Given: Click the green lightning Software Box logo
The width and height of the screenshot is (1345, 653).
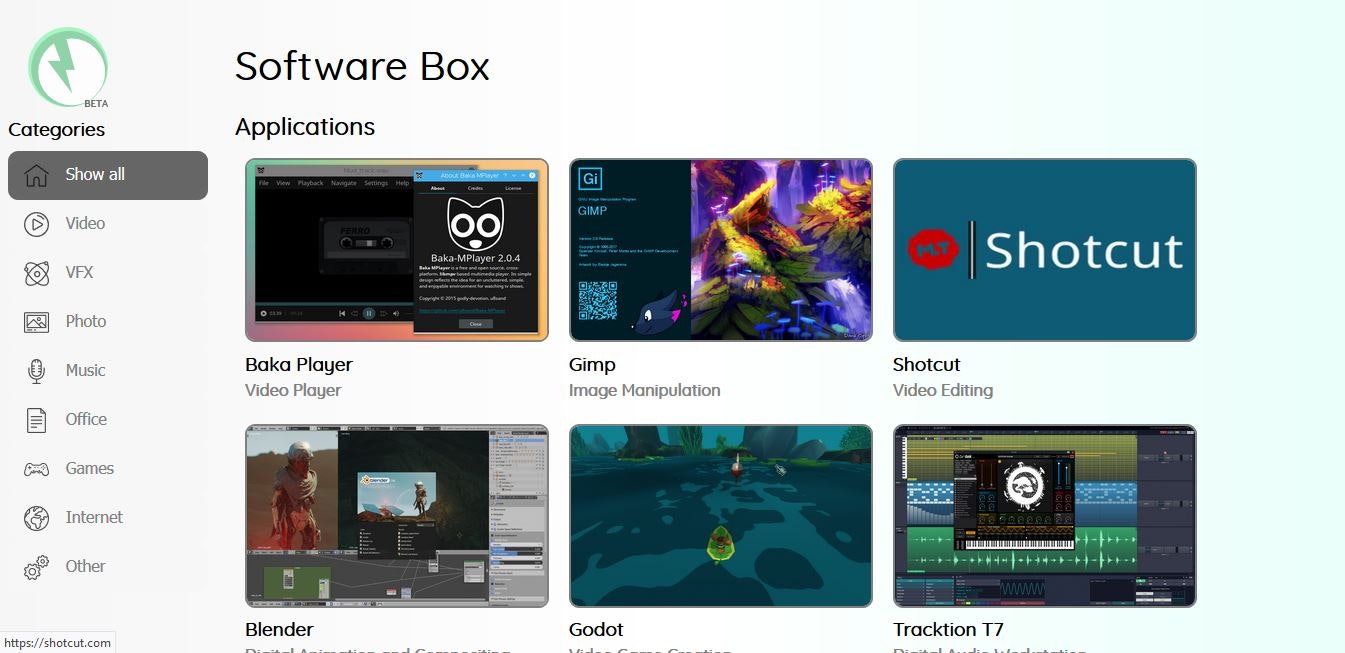Looking at the screenshot, I should pos(68,66).
